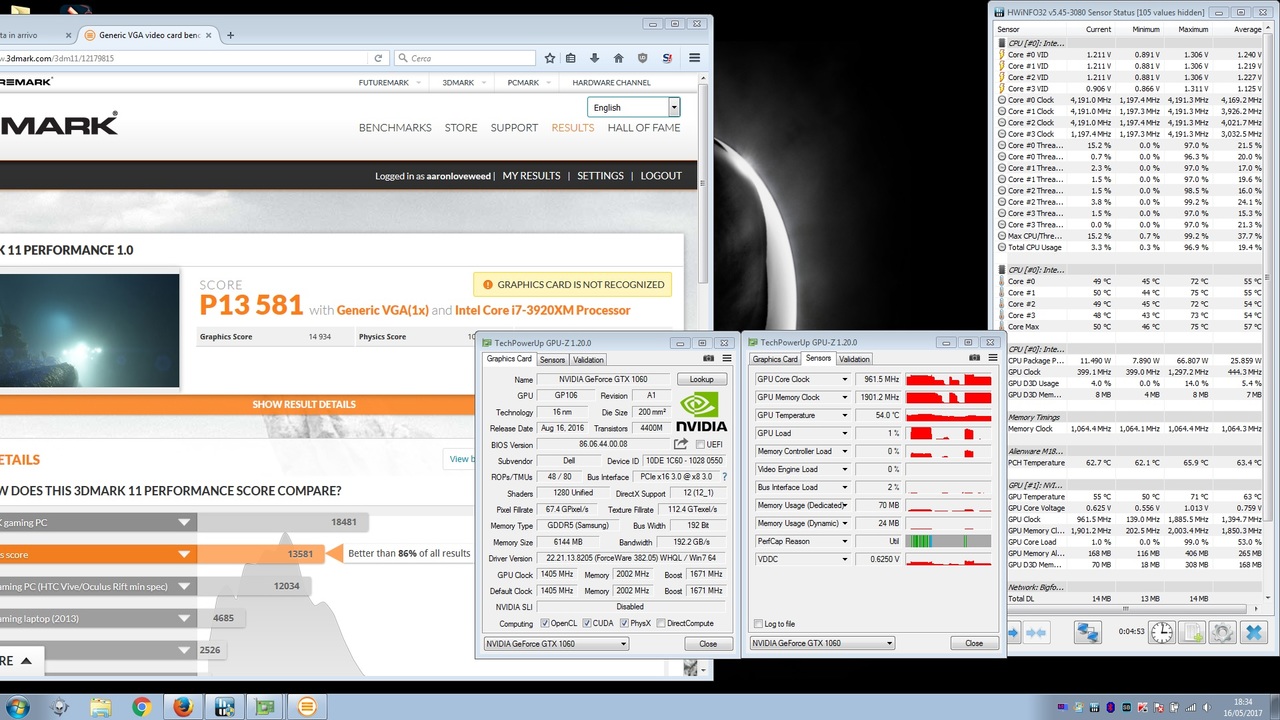Enable Log to file checkbox
The height and width of the screenshot is (720, 1280).
(759, 624)
